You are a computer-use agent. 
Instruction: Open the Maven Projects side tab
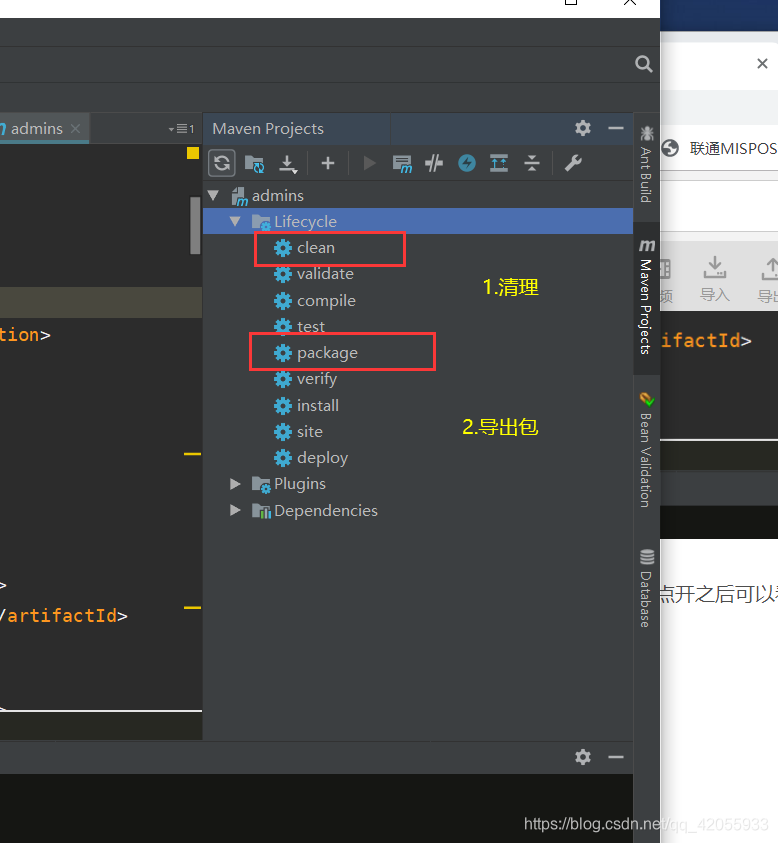(646, 297)
